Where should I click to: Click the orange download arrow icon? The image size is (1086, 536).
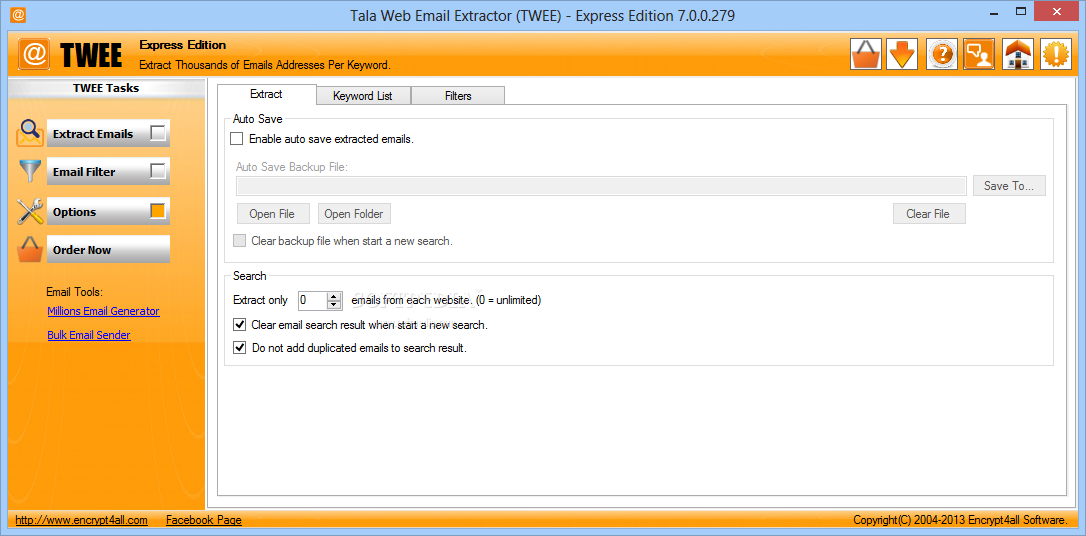pos(902,54)
